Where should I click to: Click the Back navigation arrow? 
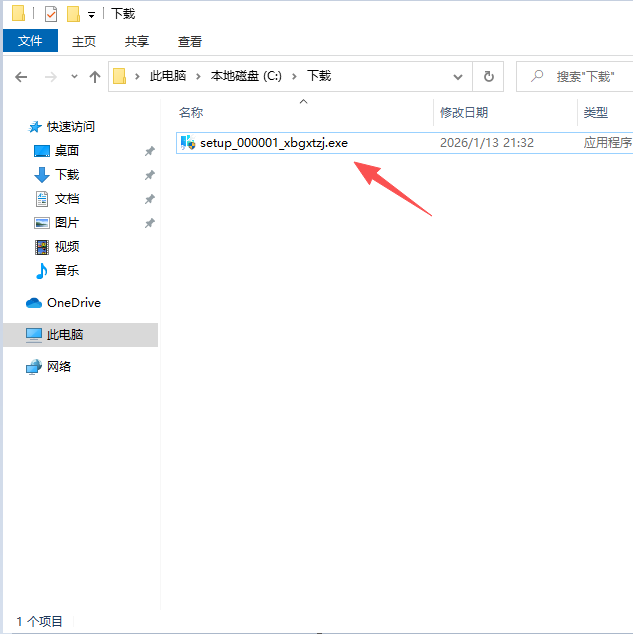pyautogui.click(x=21, y=76)
